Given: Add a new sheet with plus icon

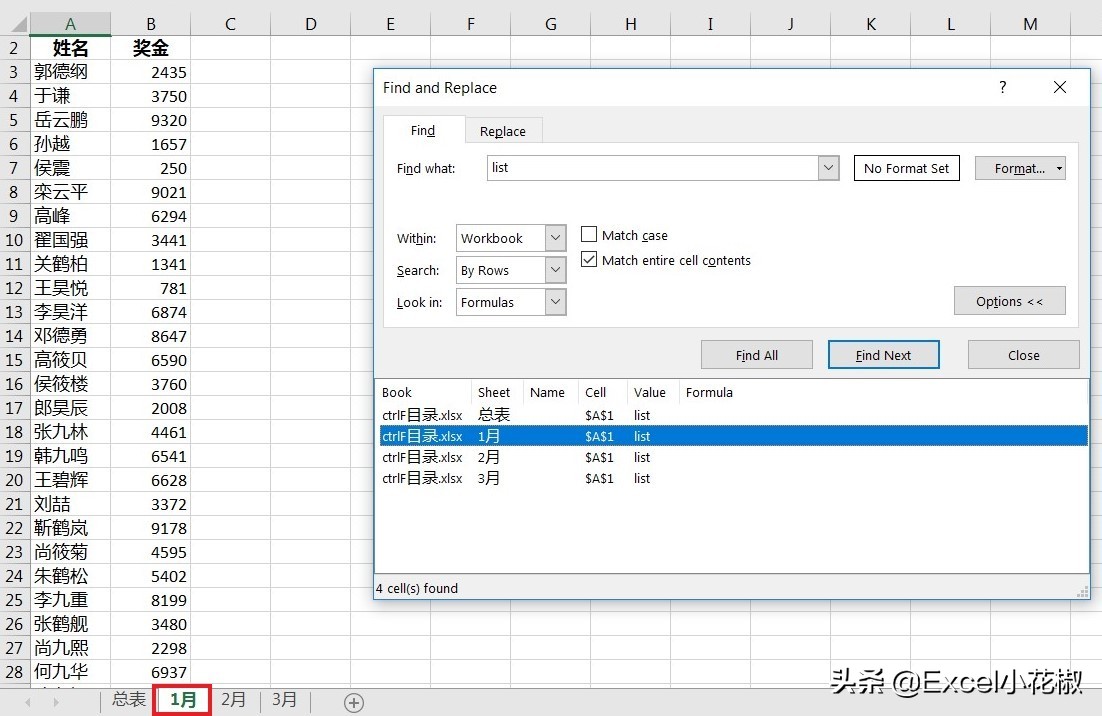Looking at the screenshot, I should coord(354,702).
